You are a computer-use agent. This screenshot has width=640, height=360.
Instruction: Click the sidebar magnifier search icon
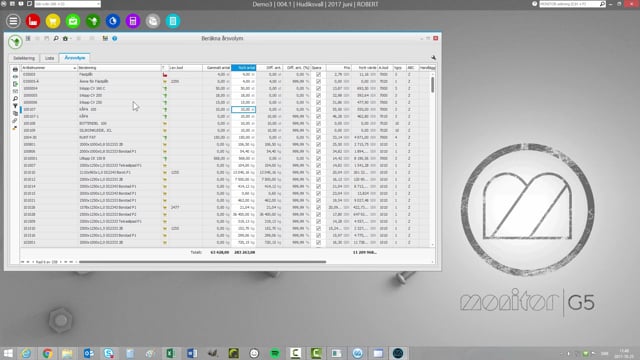[15, 99]
